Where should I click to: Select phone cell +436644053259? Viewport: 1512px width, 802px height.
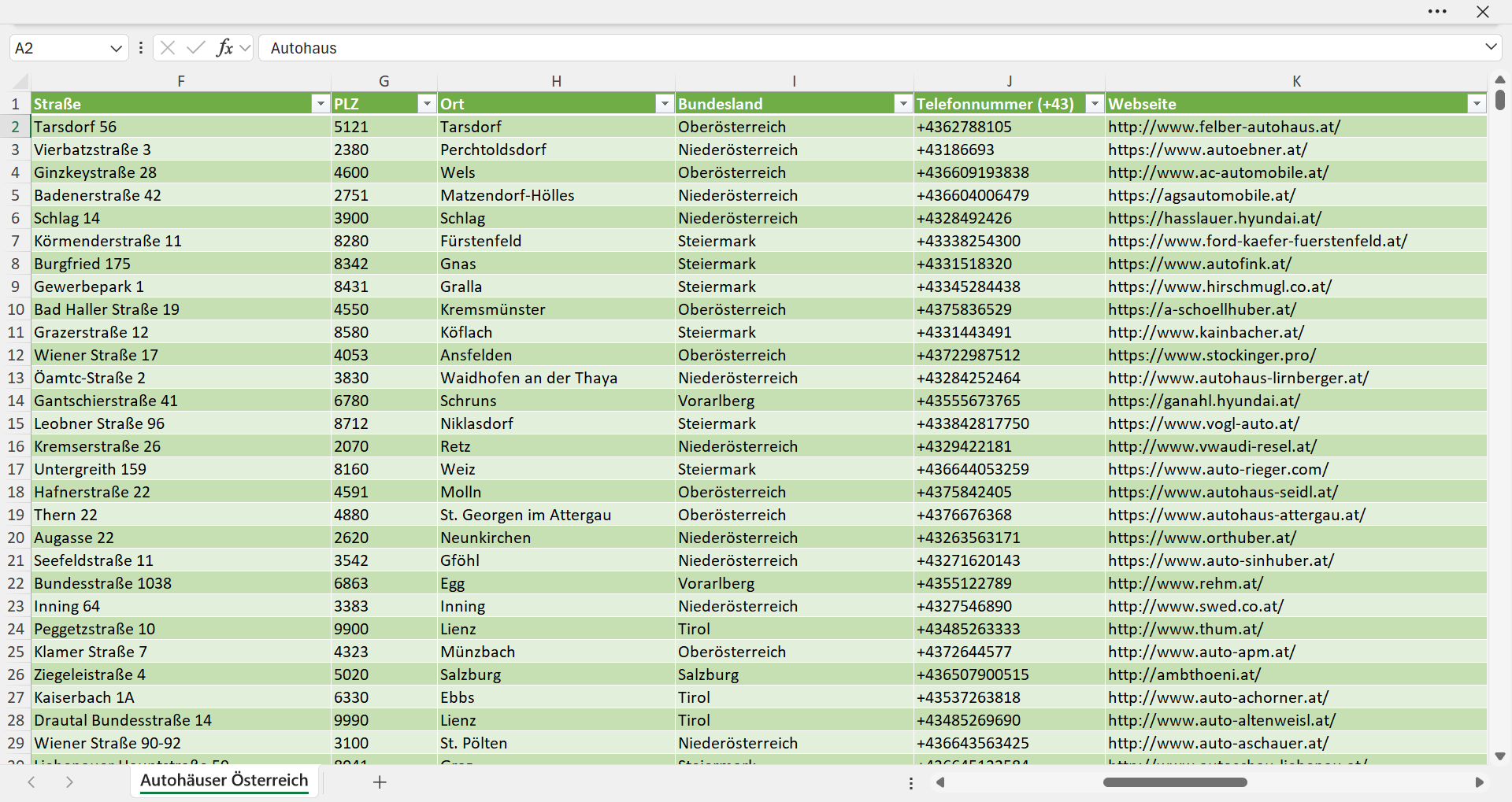click(1010, 469)
